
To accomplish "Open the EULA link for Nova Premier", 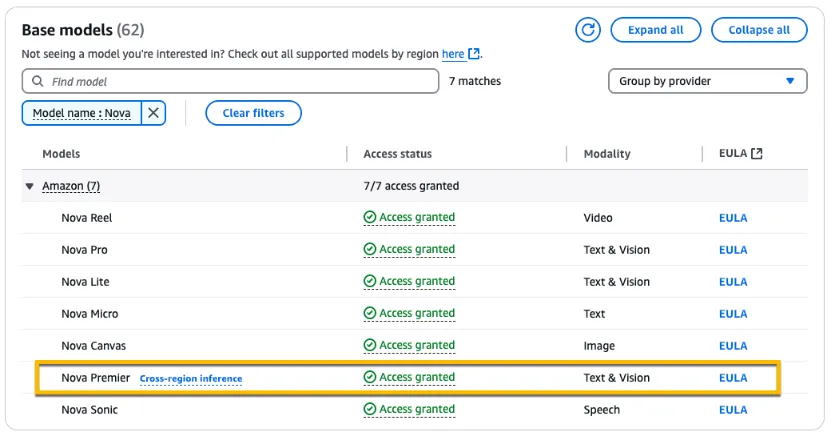I will pyautogui.click(x=733, y=378).
